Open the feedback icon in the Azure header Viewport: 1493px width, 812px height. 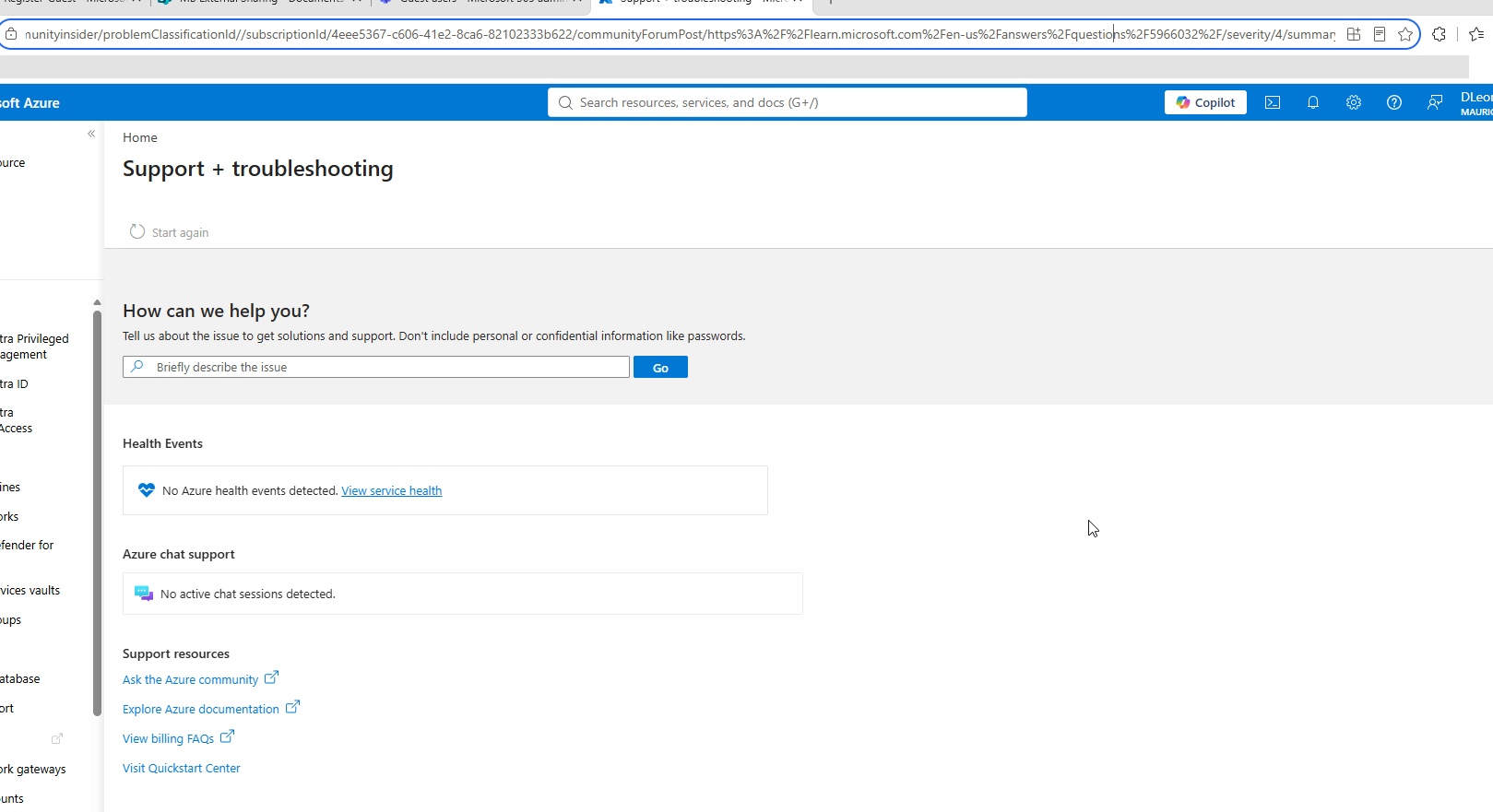1435,102
